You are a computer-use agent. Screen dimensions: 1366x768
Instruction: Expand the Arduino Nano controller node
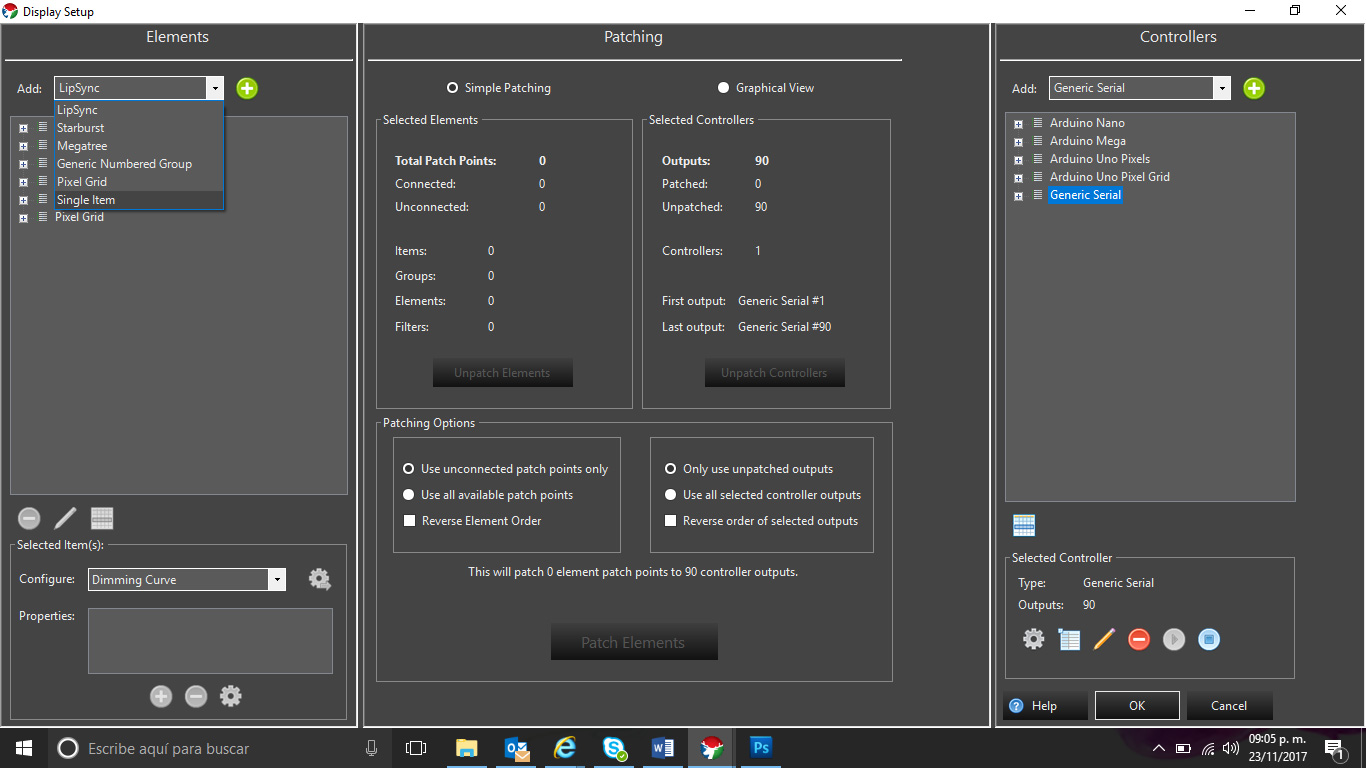pyautogui.click(x=1018, y=124)
